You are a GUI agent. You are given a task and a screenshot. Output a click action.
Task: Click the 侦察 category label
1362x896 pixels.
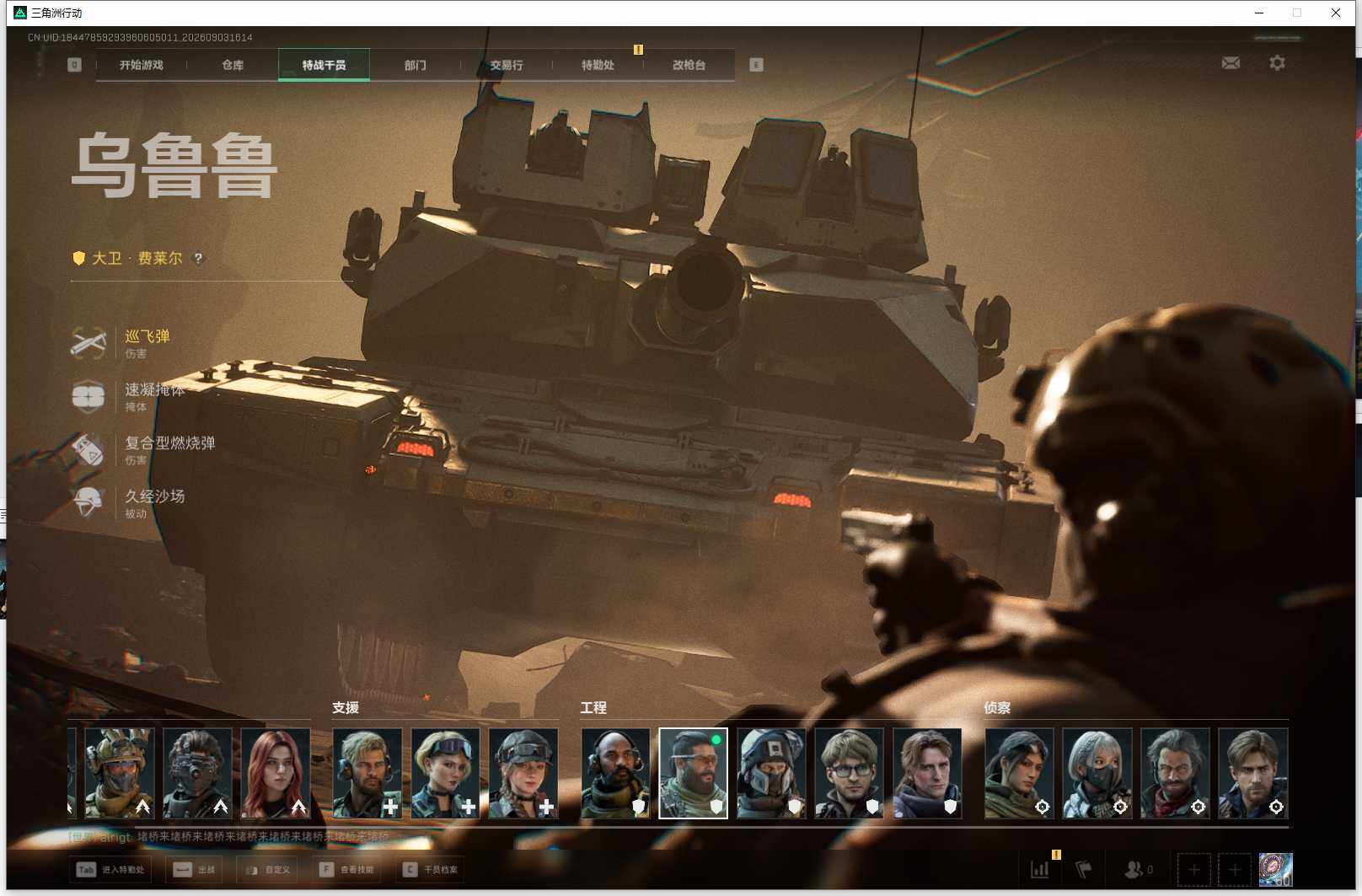997,708
